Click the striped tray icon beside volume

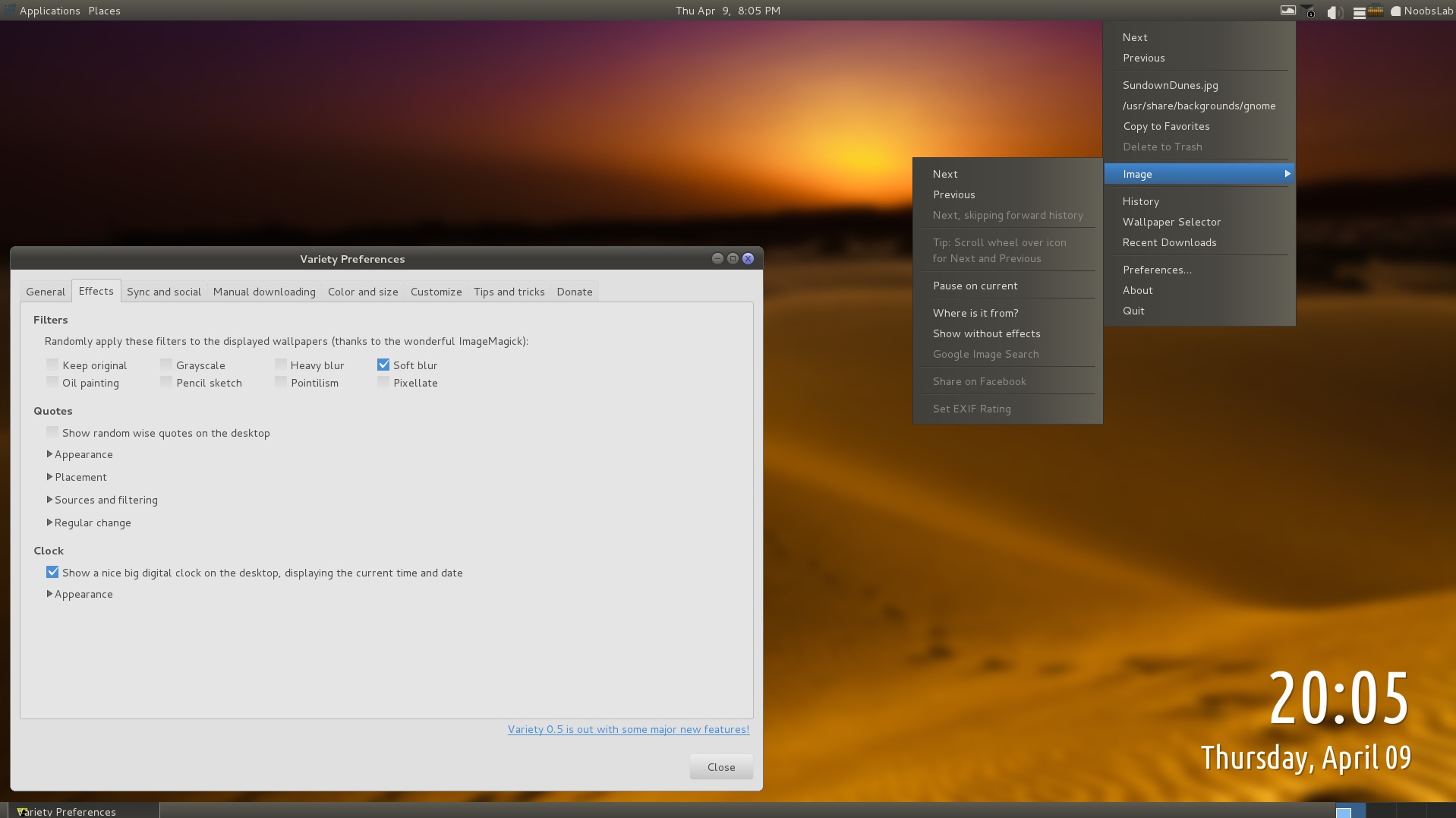click(x=1359, y=11)
